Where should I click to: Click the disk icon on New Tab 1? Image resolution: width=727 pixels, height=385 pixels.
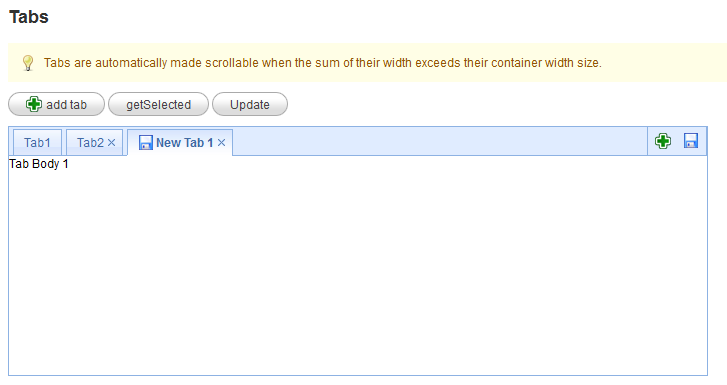(x=146, y=142)
